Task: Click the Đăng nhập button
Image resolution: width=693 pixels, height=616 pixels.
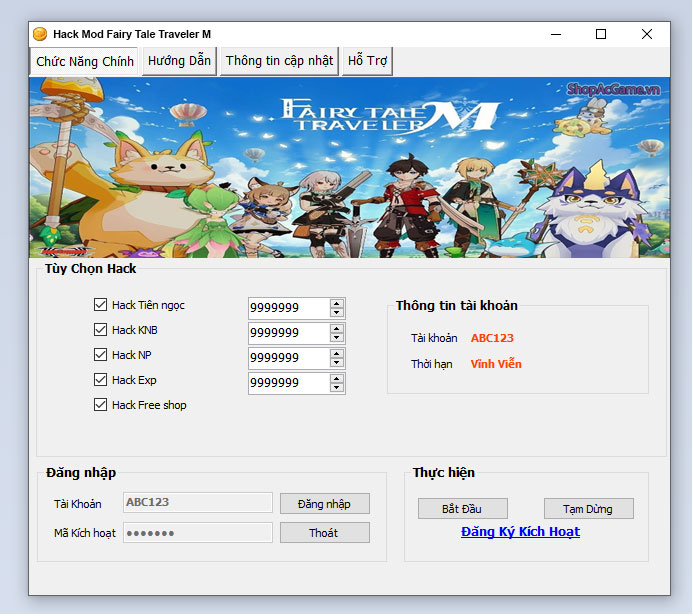Action: point(325,504)
